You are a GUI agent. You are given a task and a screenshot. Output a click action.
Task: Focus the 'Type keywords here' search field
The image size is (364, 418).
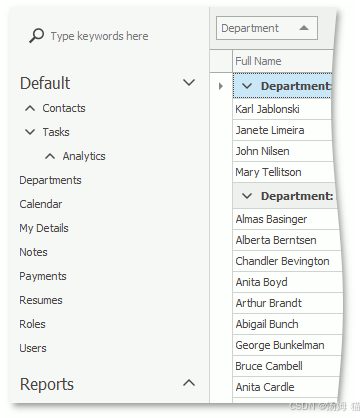click(x=99, y=36)
